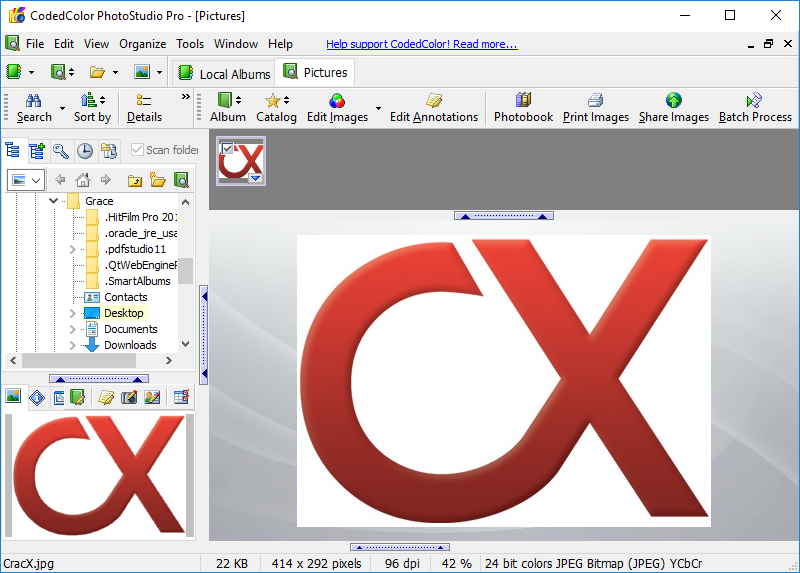Image resolution: width=800 pixels, height=573 pixels.
Task: Click splitter handle above preview icon tabs
Action: pyautogui.click(x=99, y=379)
